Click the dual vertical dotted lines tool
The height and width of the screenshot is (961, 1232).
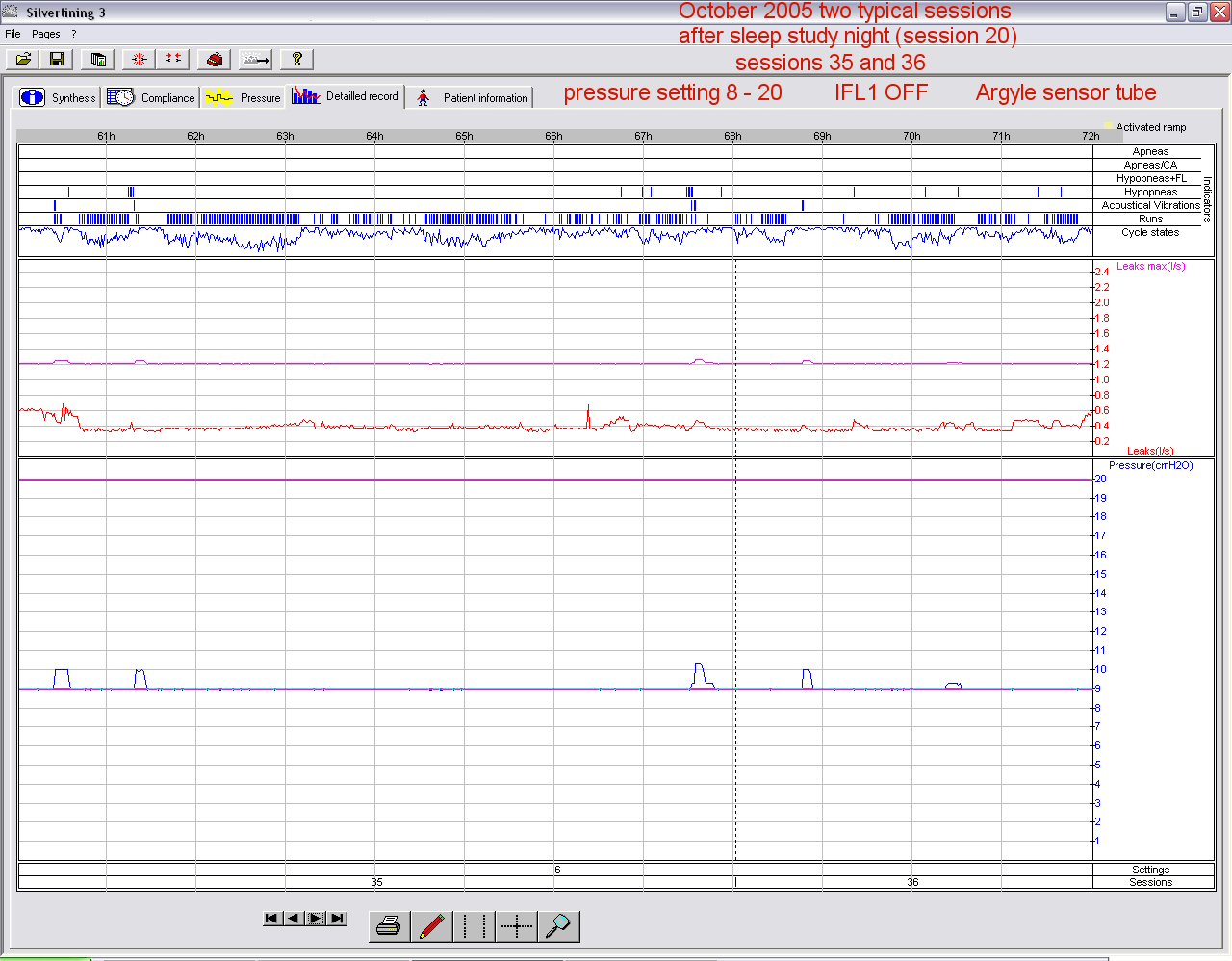pos(474,926)
